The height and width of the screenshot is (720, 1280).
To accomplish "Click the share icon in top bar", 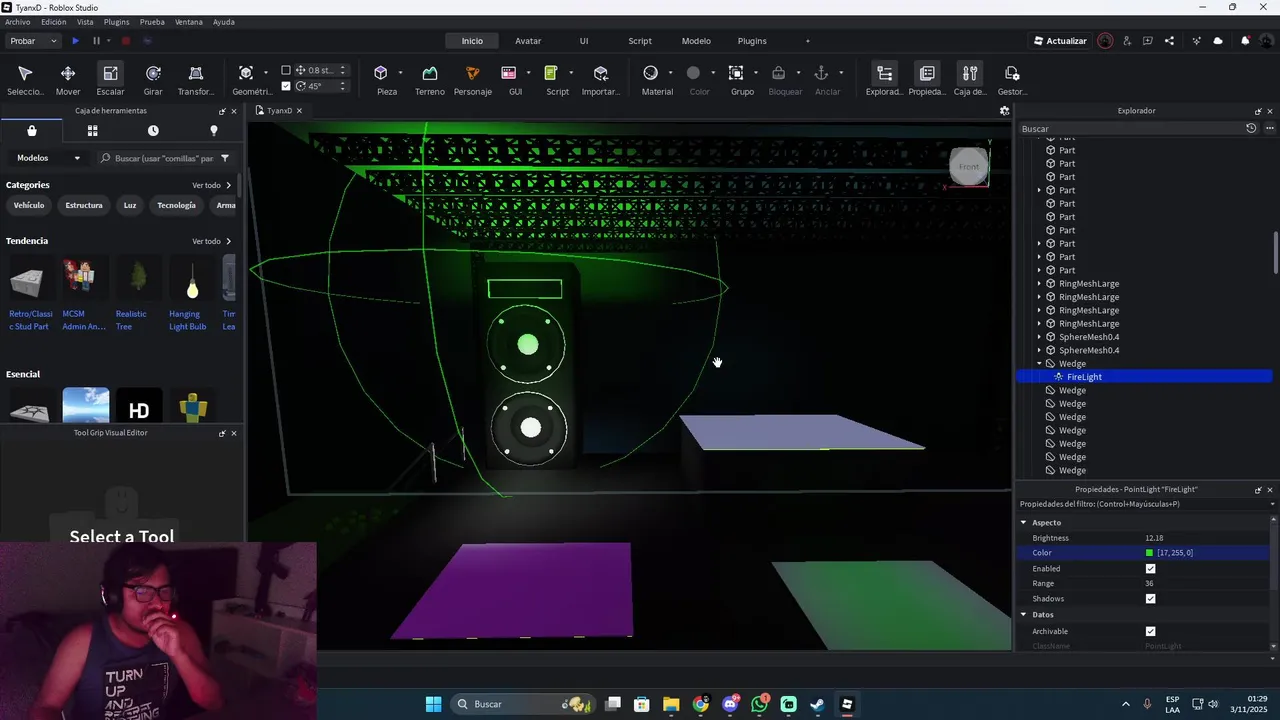I will click(x=1169, y=41).
